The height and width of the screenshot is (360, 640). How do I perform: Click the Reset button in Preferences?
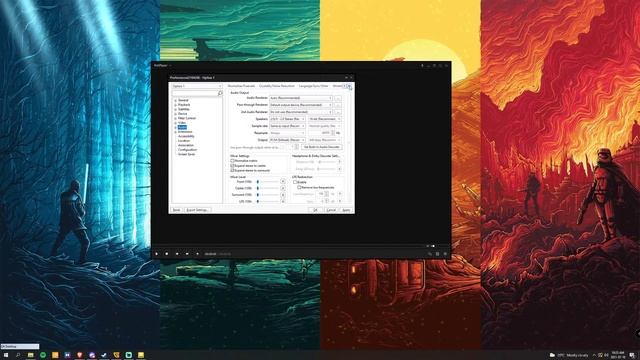click(176, 210)
